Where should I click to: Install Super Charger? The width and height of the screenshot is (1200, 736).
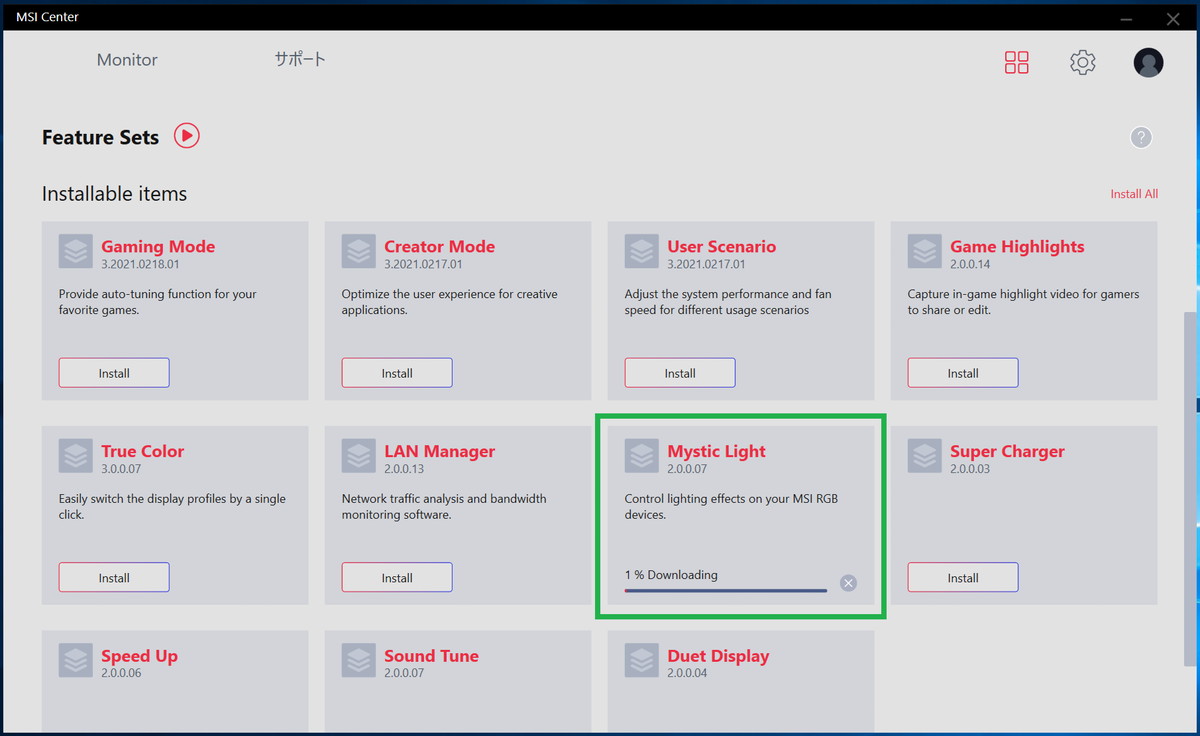pyautogui.click(x=963, y=577)
